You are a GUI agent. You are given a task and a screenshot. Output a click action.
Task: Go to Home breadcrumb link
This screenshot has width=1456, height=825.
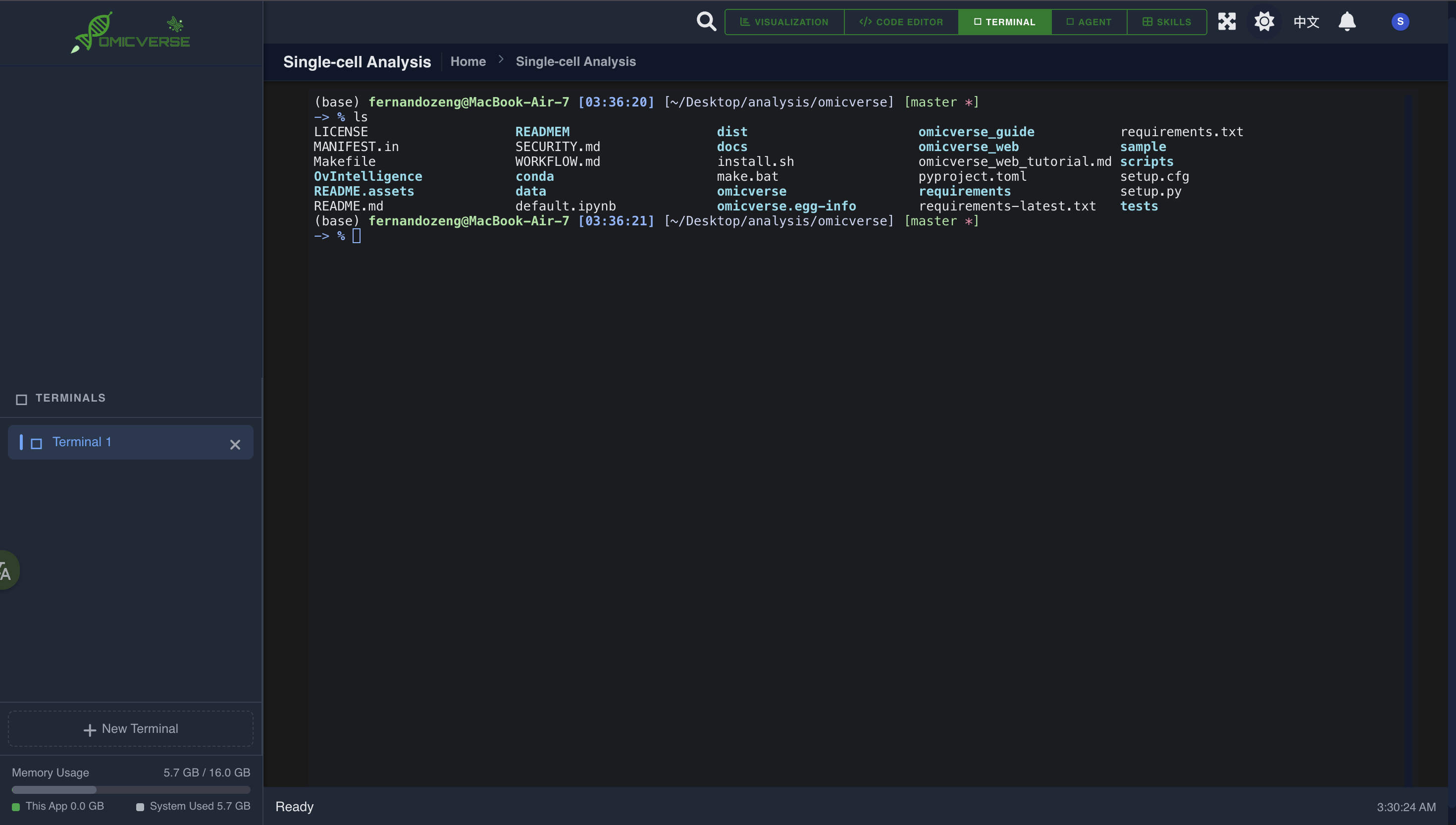pos(468,61)
